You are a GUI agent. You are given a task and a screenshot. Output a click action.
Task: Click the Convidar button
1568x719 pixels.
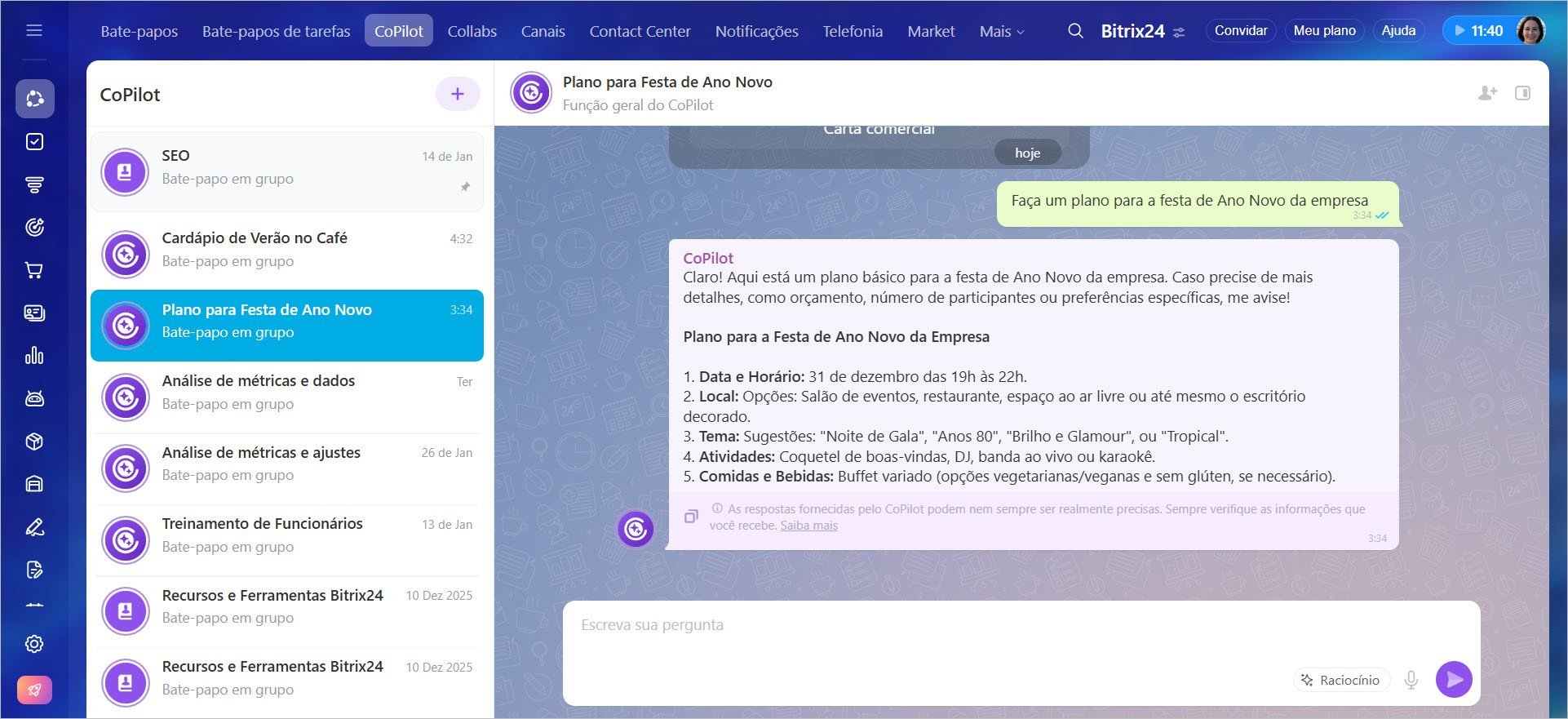point(1240,31)
